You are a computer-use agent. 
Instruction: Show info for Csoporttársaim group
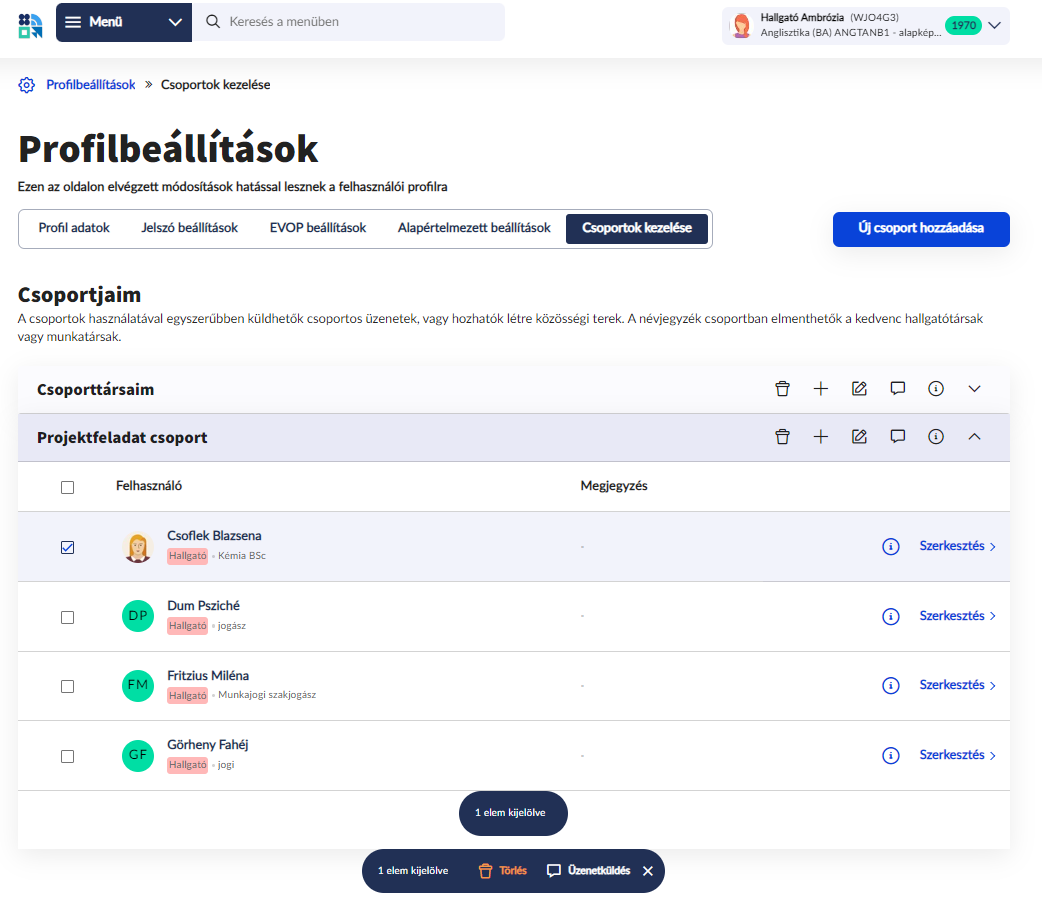(x=936, y=389)
